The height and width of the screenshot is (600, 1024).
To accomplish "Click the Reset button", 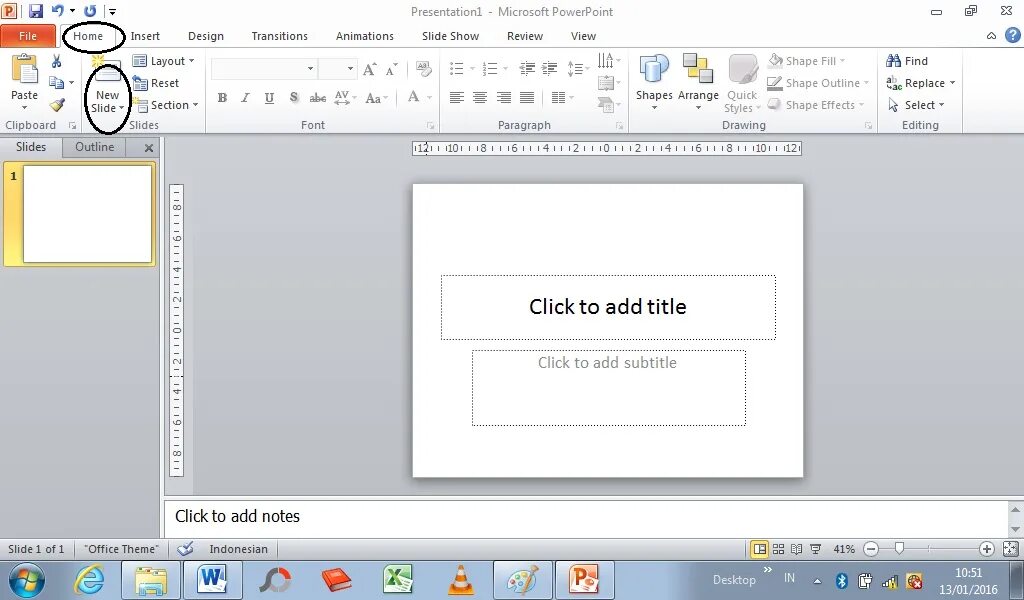I will coord(155,83).
